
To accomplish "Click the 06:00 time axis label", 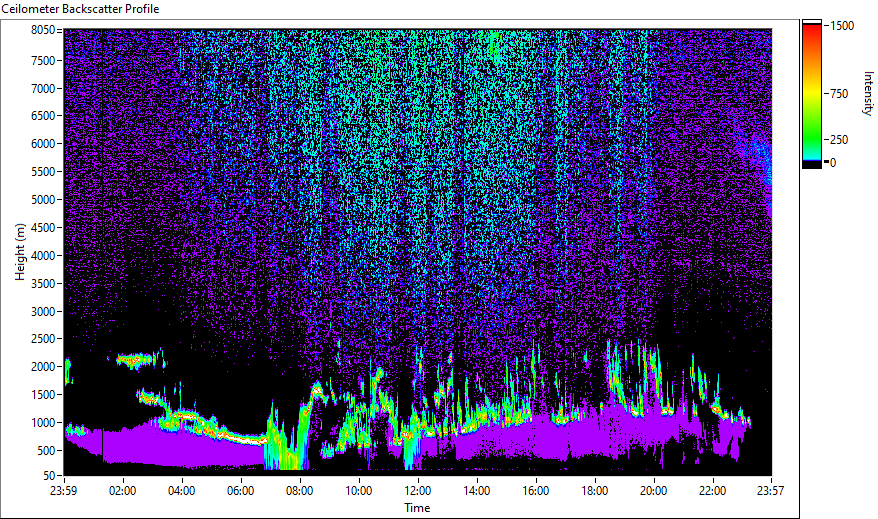I will [x=241, y=491].
